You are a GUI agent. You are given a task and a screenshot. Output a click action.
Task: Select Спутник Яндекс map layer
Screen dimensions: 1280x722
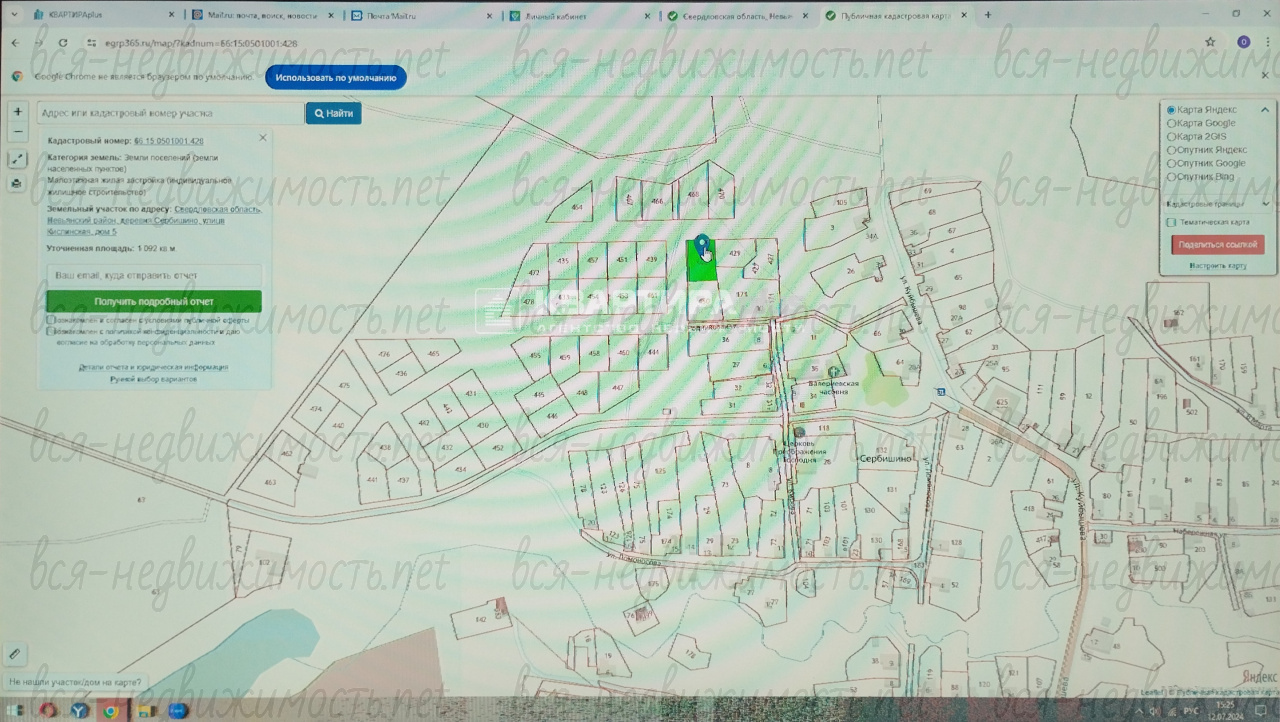1171,150
